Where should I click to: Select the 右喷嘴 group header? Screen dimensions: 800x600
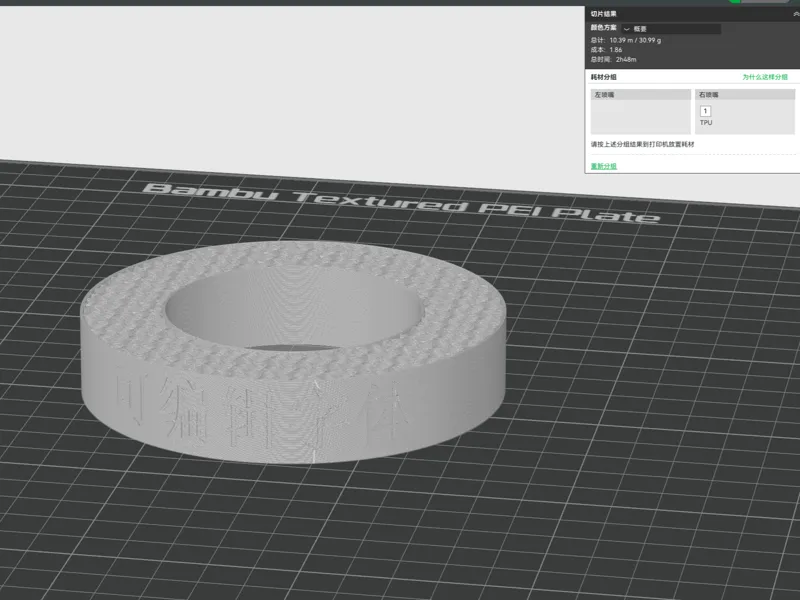point(745,94)
